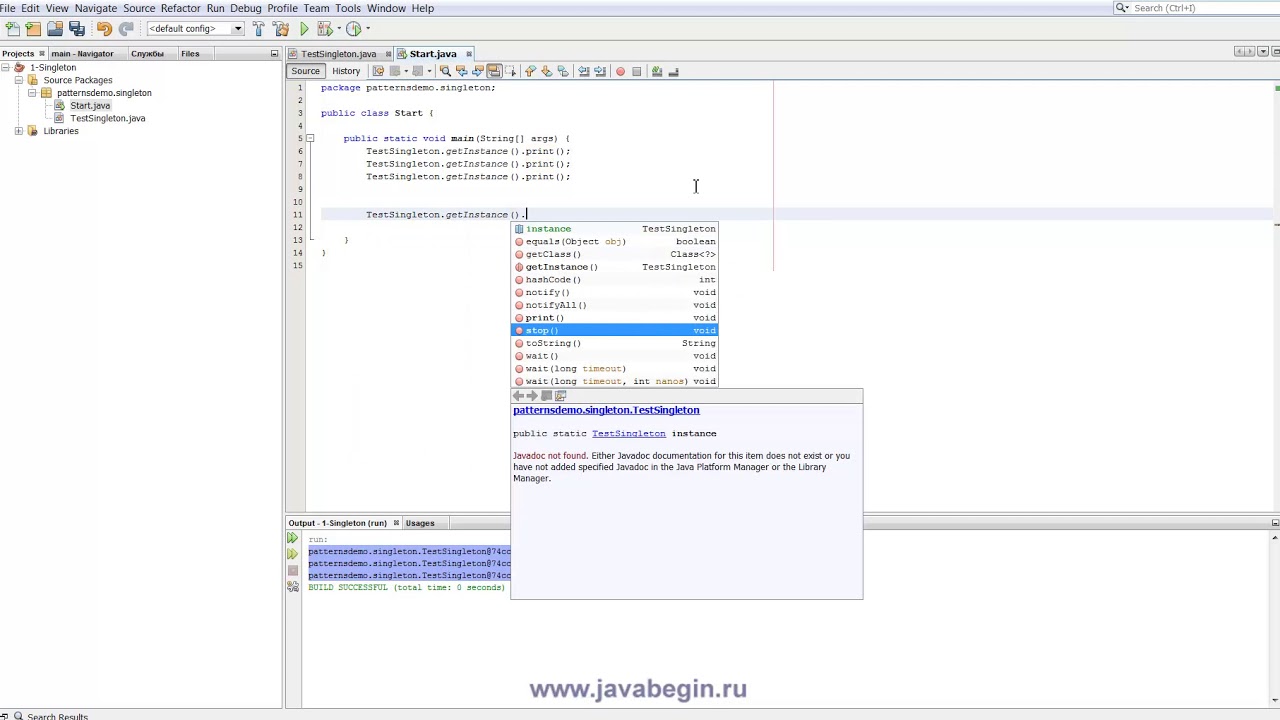The height and width of the screenshot is (720, 1280).
Task: Toggle Rectangular Selection icon
Action: (x=510, y=71)
